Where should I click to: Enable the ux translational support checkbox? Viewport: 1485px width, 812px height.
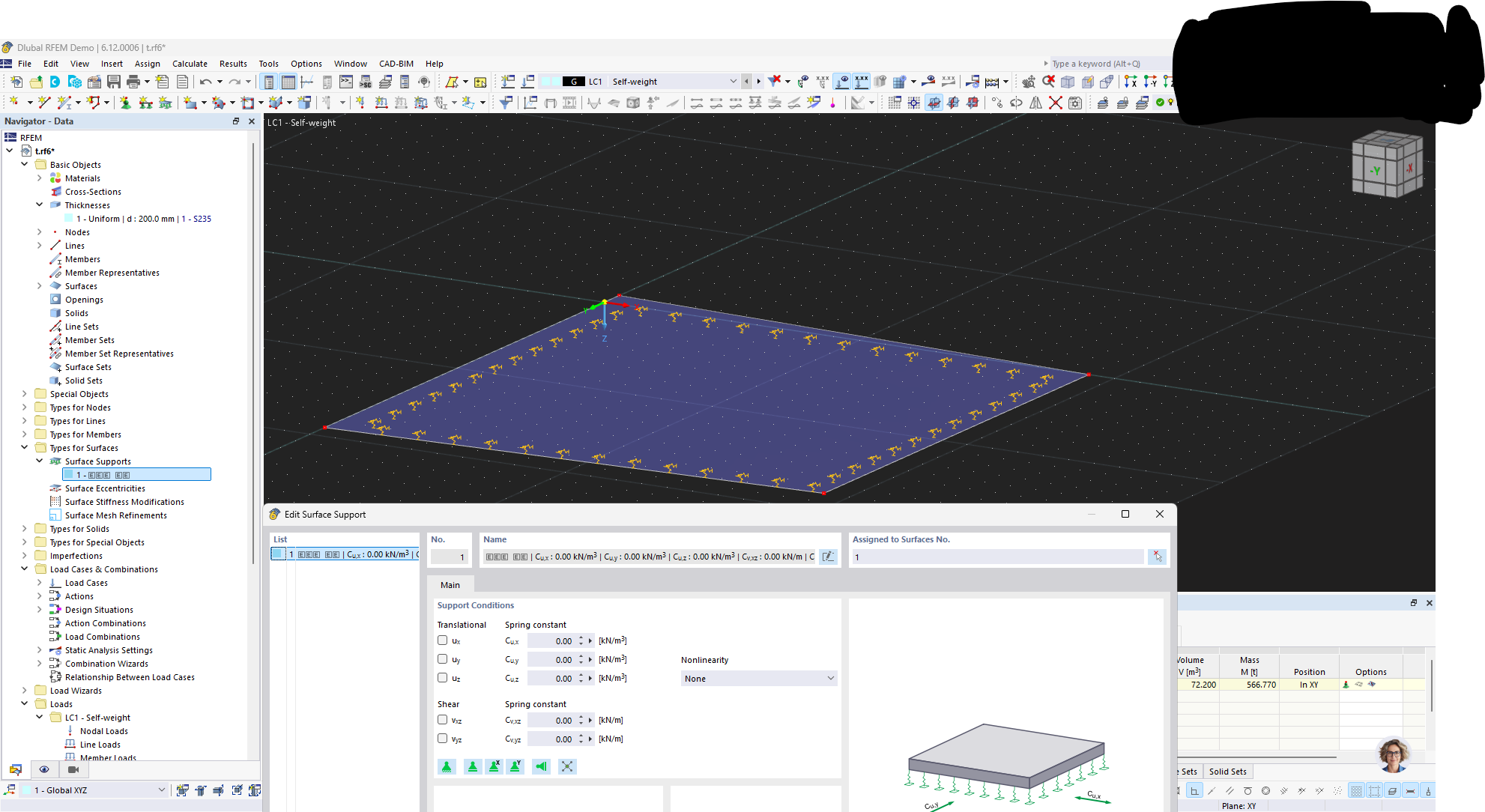click(443, 640)
